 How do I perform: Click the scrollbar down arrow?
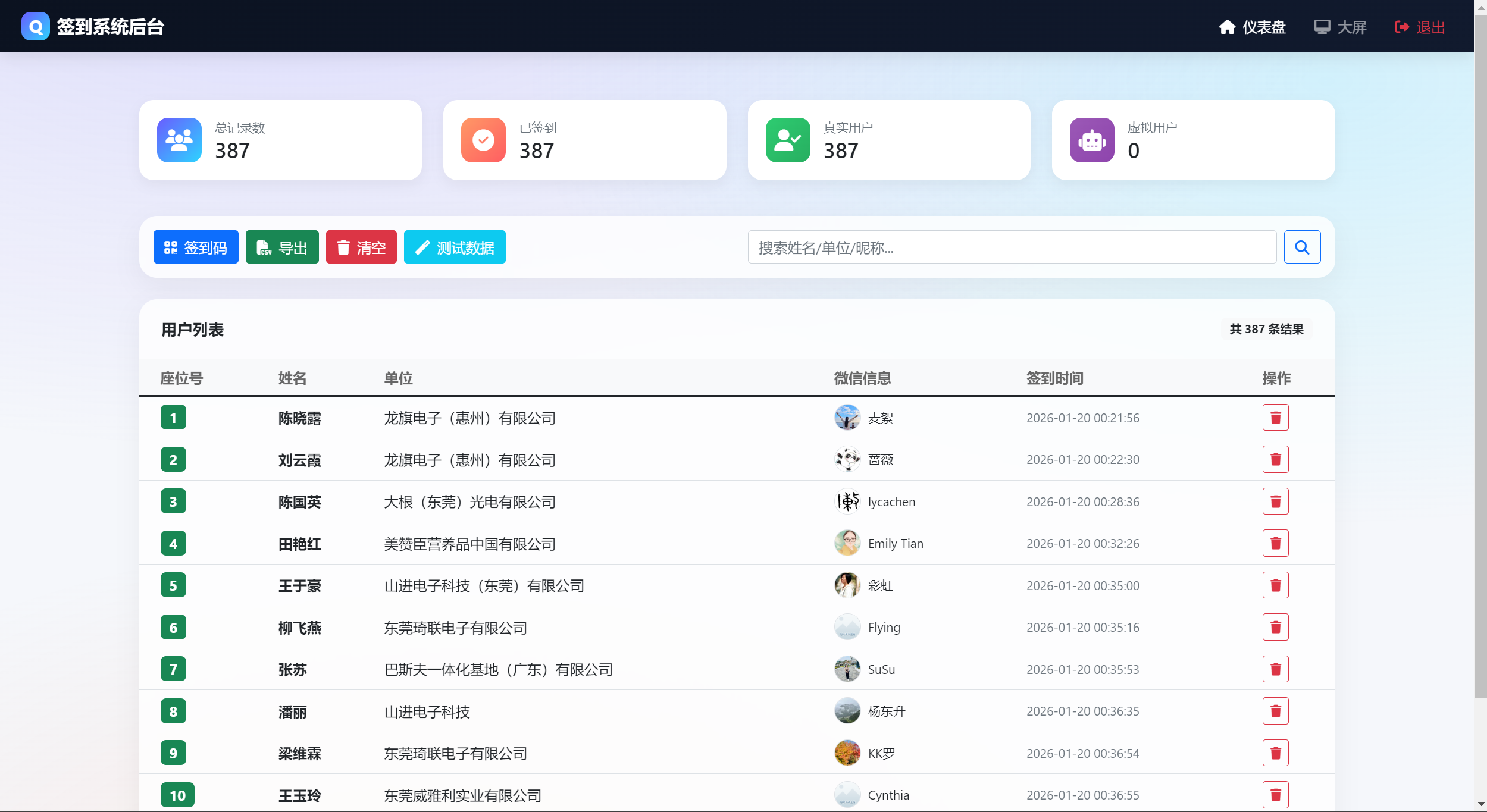click(x=1480, y=805)
